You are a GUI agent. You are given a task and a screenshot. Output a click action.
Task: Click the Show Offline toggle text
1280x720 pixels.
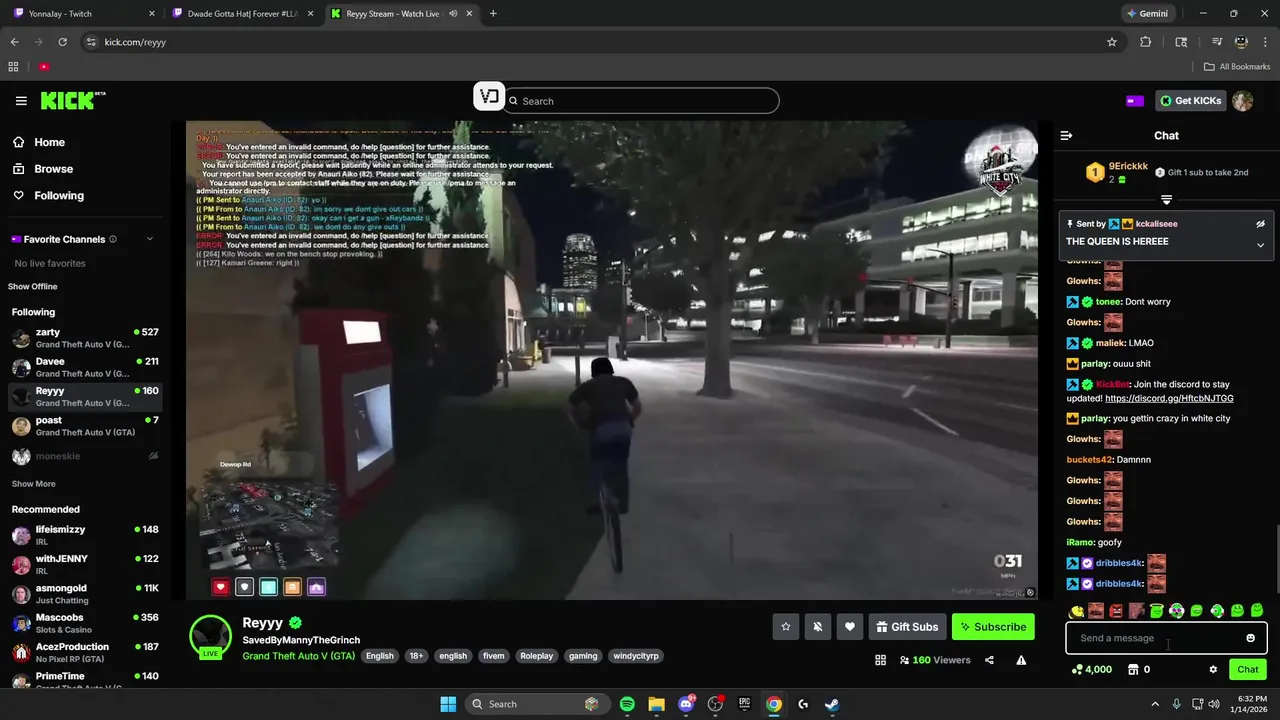pyautogui.click(x=33, y=287)
